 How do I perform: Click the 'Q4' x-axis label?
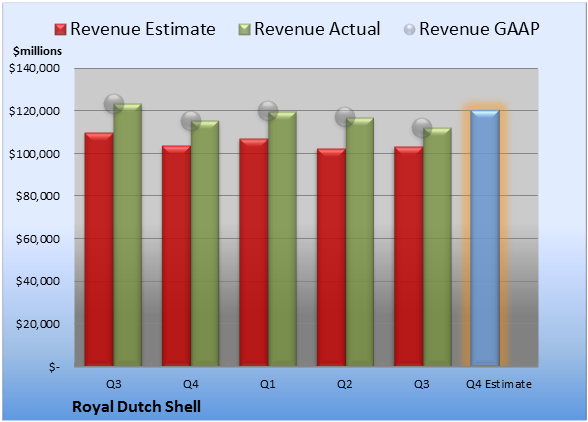coord(190,384)
